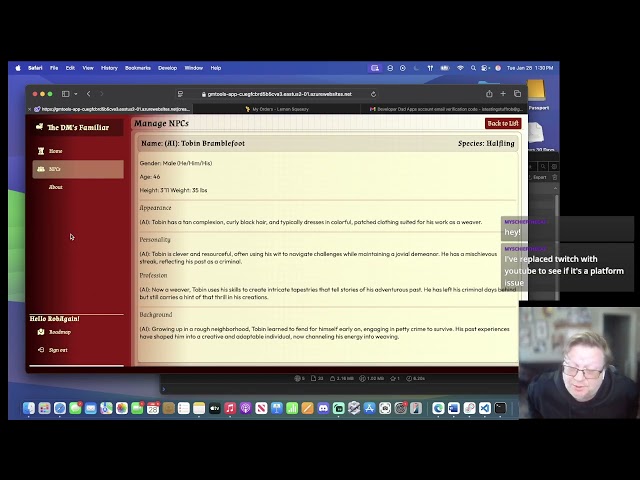Viewport: 640px width, 480px height.
Task: Open Microsoft Edge from the Dock
Action: [438, 408]
